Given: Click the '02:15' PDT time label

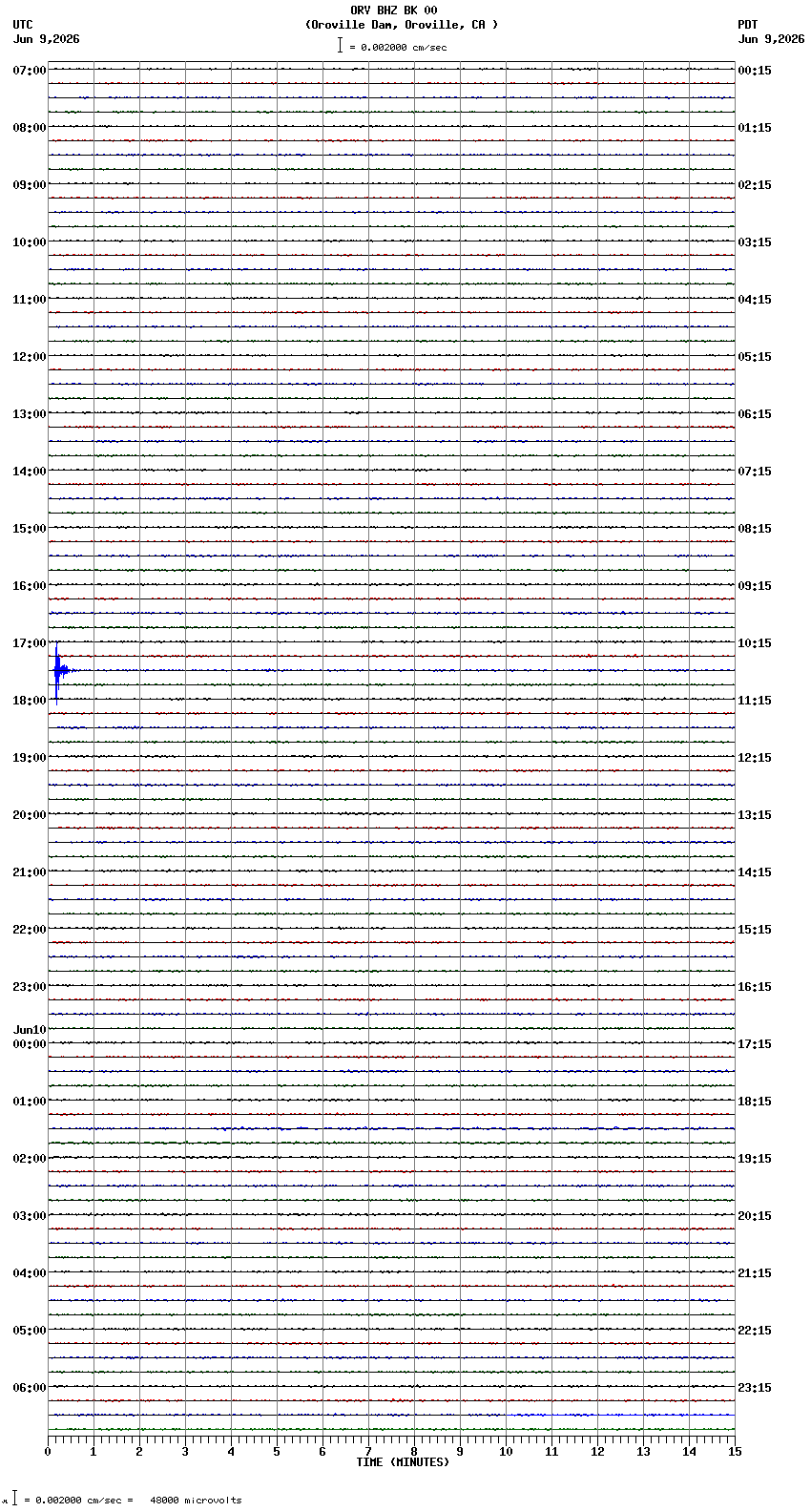Looking at the screenshot, I should click(x=755, y=185).
